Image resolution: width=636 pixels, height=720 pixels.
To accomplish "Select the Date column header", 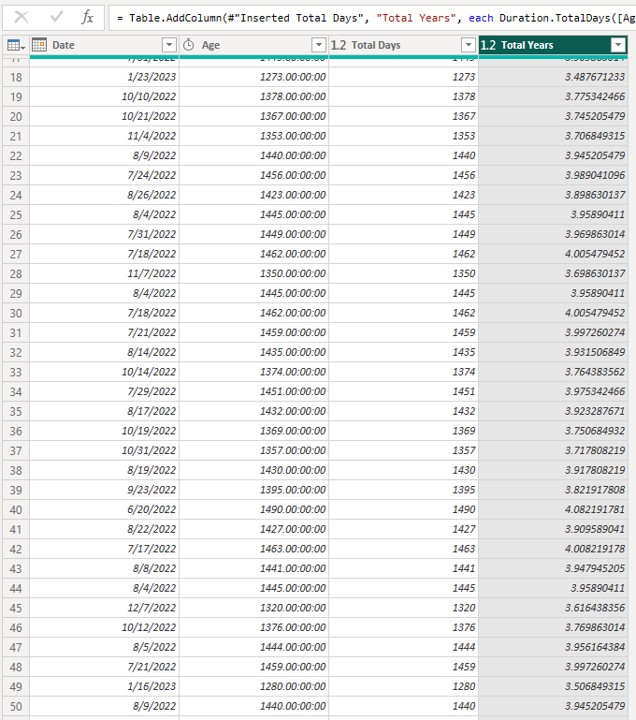I will 104,45.
